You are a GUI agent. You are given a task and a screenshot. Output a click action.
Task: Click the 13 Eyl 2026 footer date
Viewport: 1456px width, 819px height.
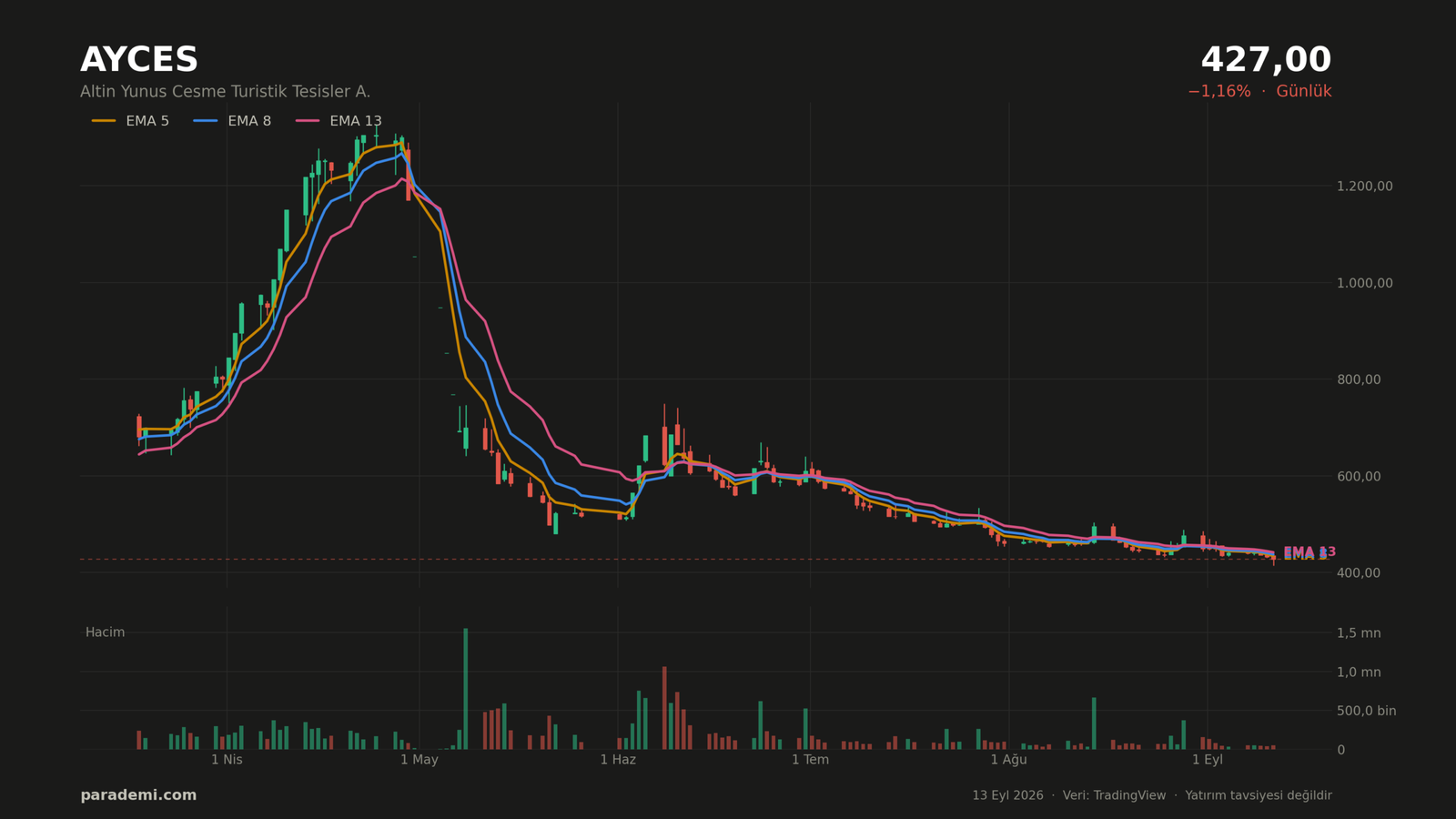(x=1007, y=795)
